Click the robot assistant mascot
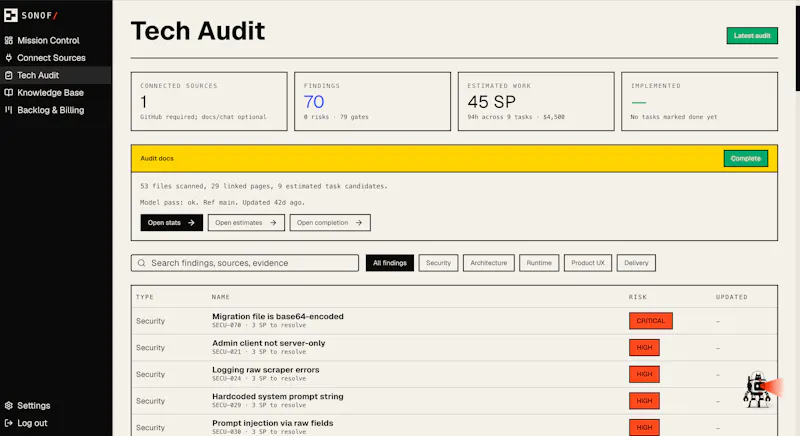 (x=757, y=390)
